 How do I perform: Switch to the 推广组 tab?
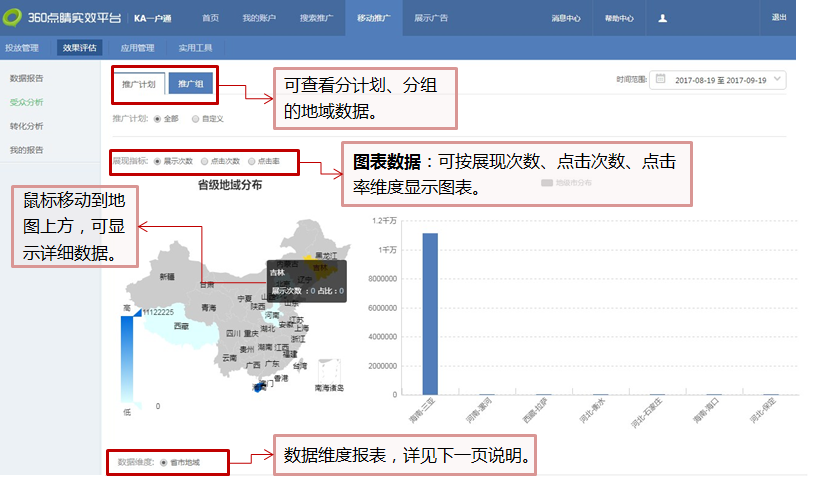click(190, 84)
